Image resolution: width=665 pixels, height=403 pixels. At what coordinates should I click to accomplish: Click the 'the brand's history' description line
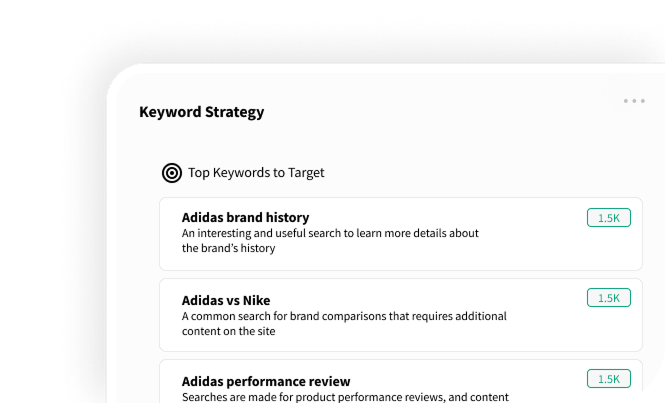(228, 249)
